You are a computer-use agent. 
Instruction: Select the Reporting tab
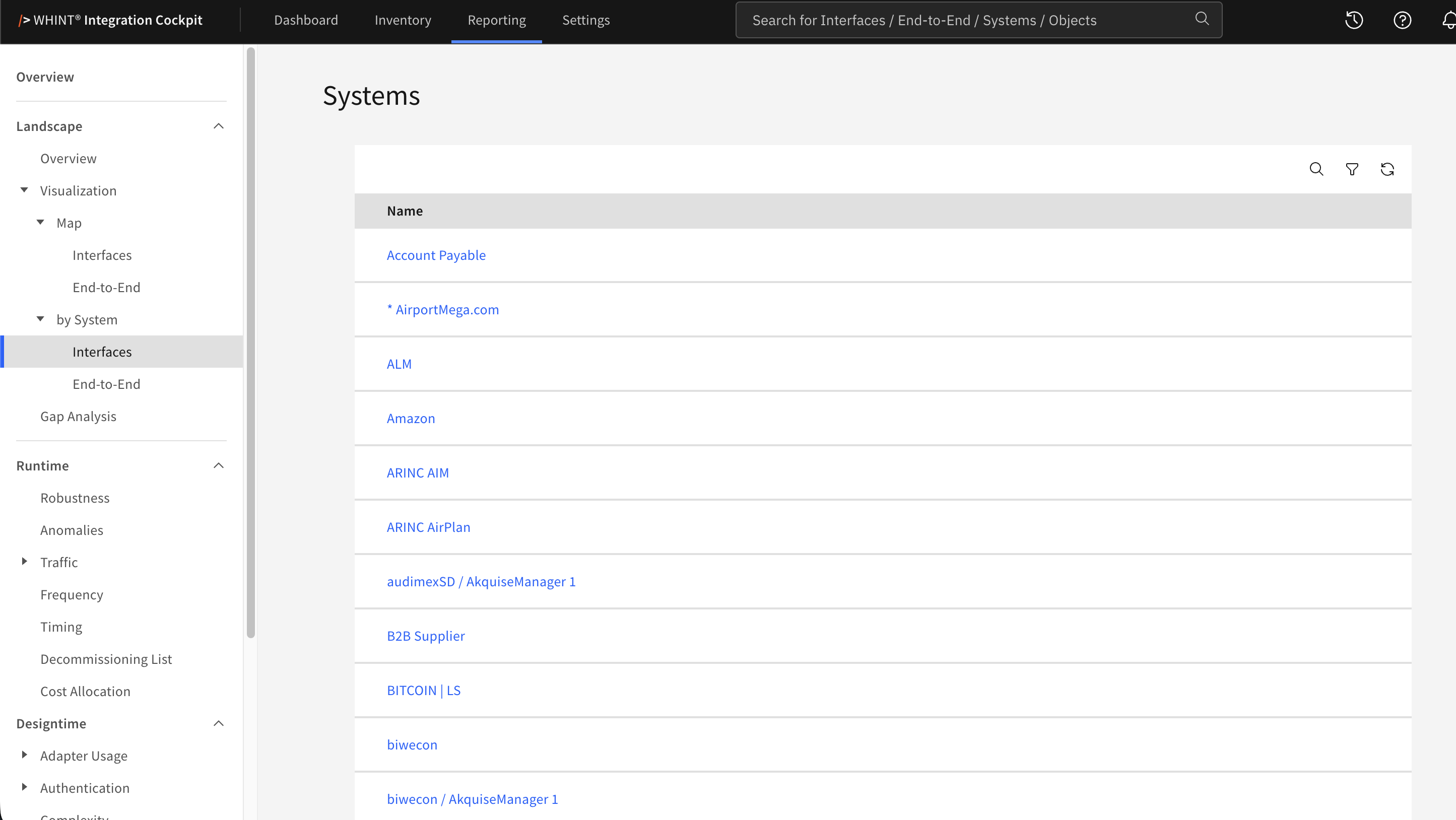[x=497, y=20]
